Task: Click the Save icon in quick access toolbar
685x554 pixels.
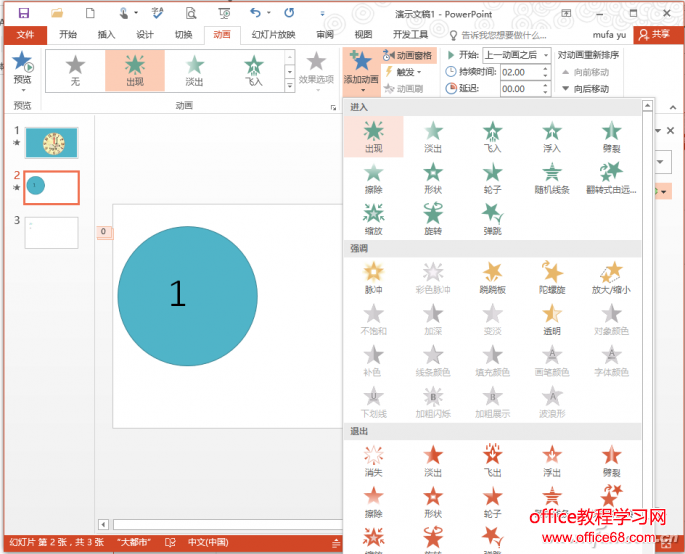Action: point(24,13)
